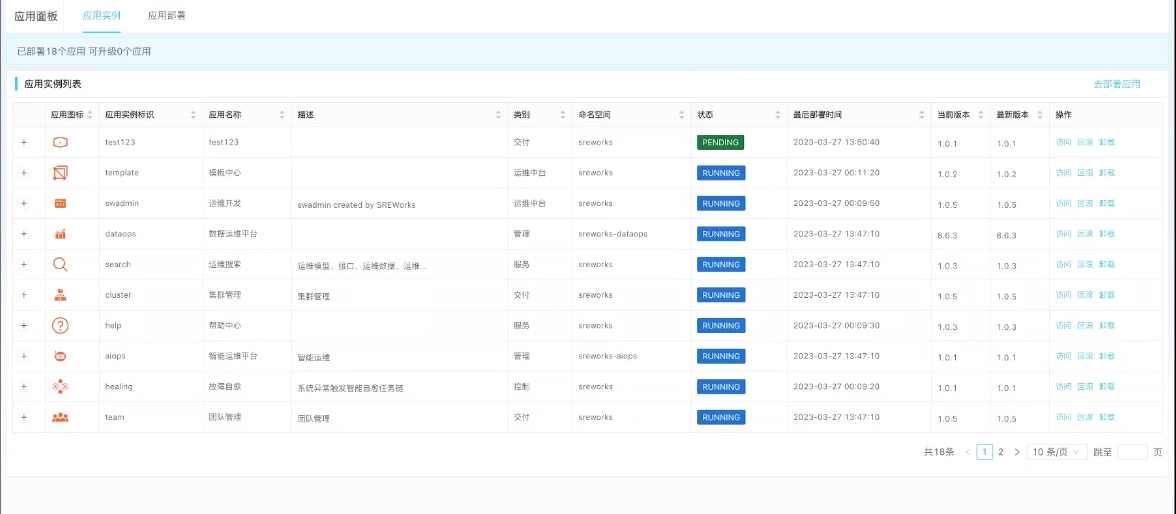The width and height of the screenshot is (1176, 514).
Task: Click the team app people icon
Action: (x=60, y=418)
